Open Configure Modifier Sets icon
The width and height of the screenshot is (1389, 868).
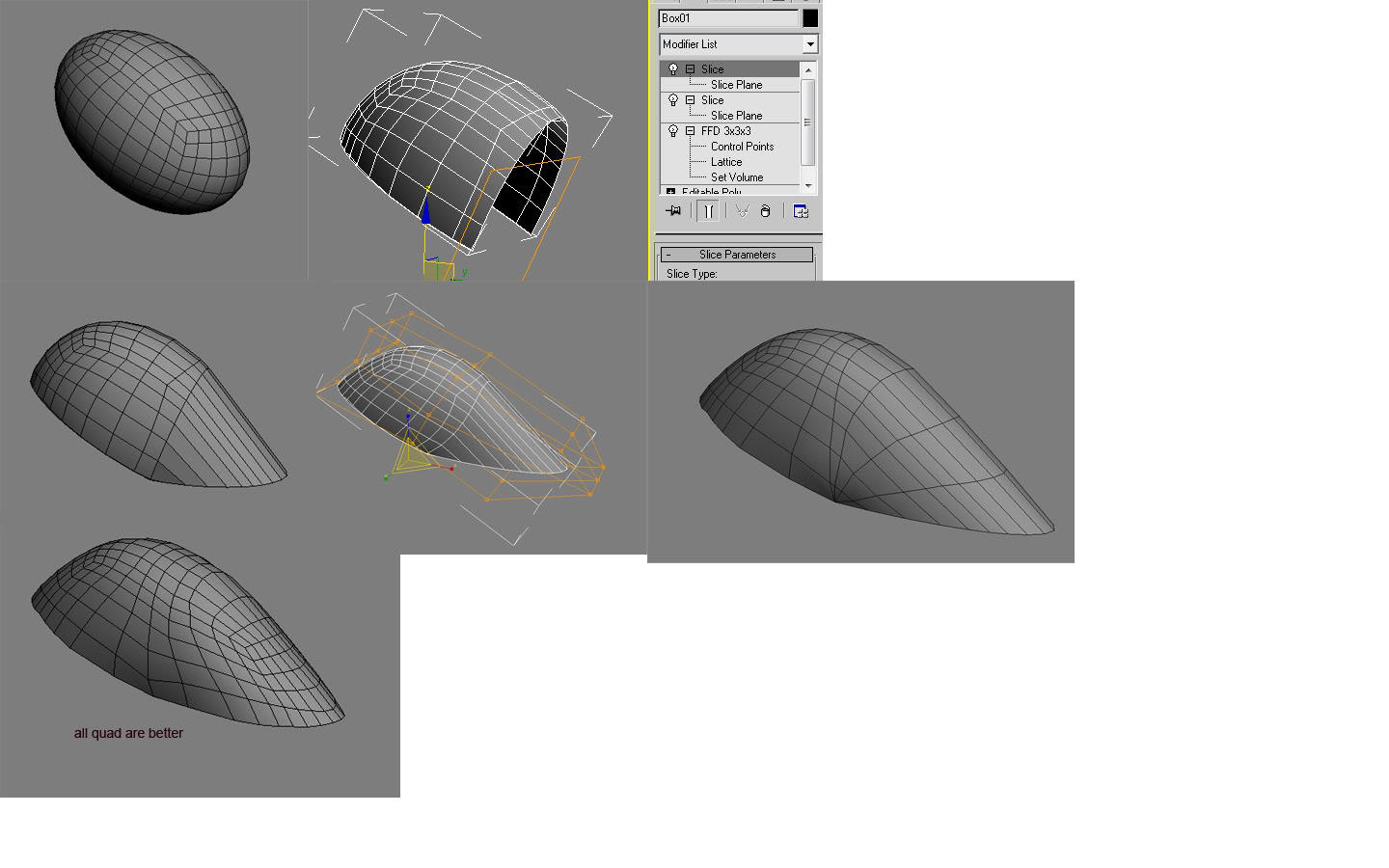[x=801, y=211]
